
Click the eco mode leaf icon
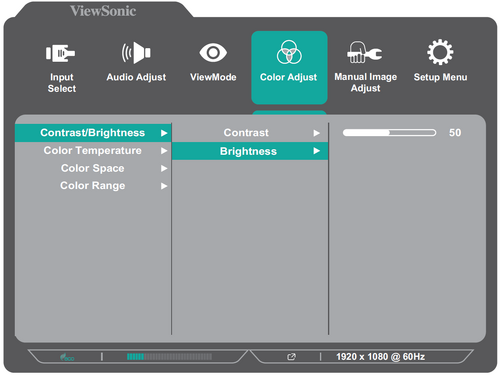click(x=67, y=357)
